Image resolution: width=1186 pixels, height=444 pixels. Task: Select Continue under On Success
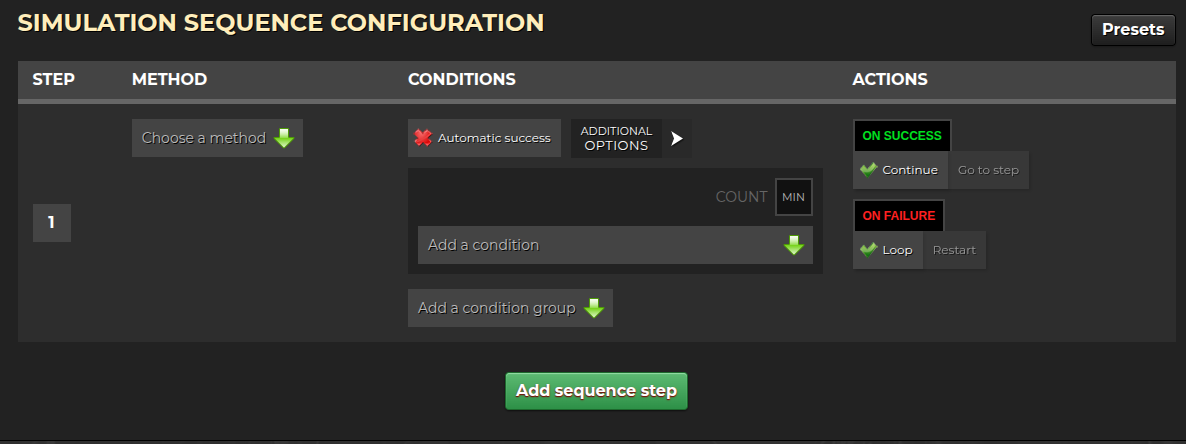click(x=900, y=170)
